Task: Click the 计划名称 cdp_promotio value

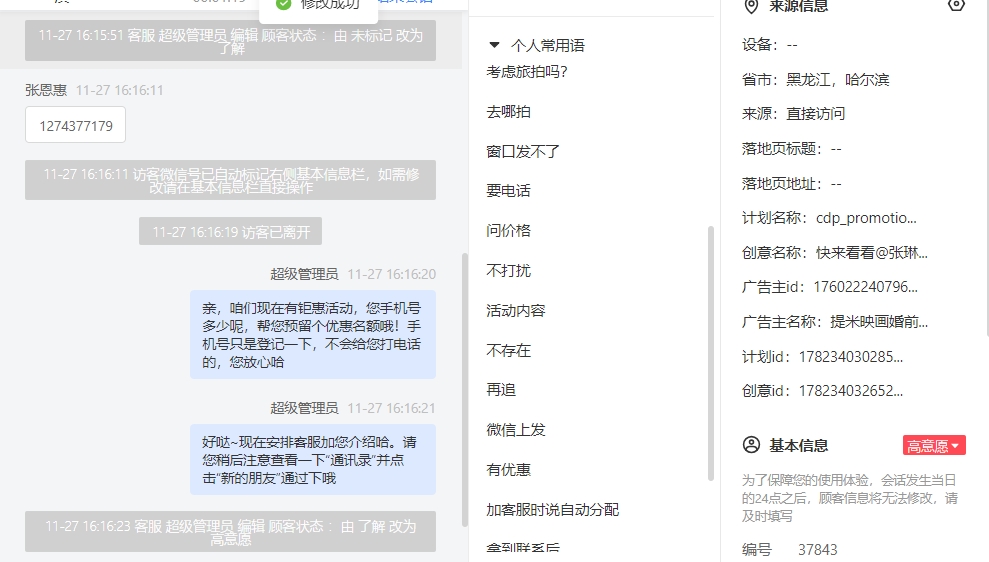Action: pyautogui.click(x=866, y=218)
